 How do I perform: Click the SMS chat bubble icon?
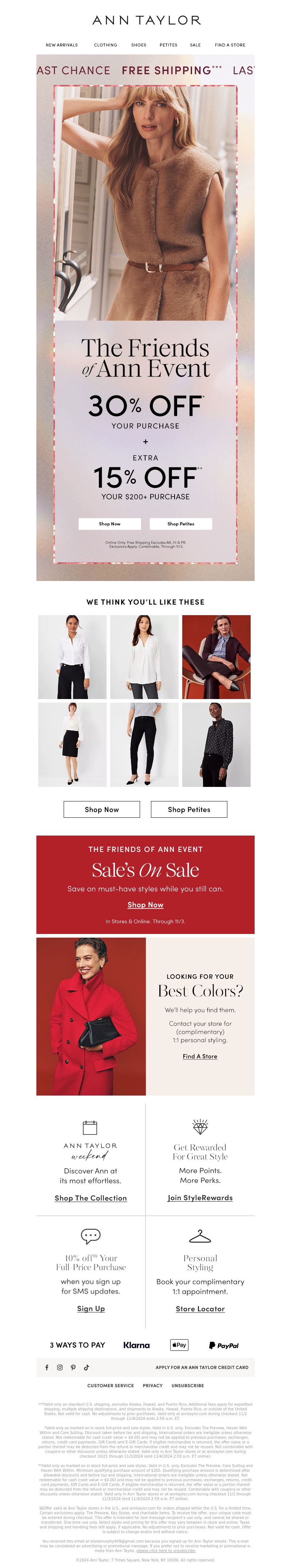(x=90, y=1235)
